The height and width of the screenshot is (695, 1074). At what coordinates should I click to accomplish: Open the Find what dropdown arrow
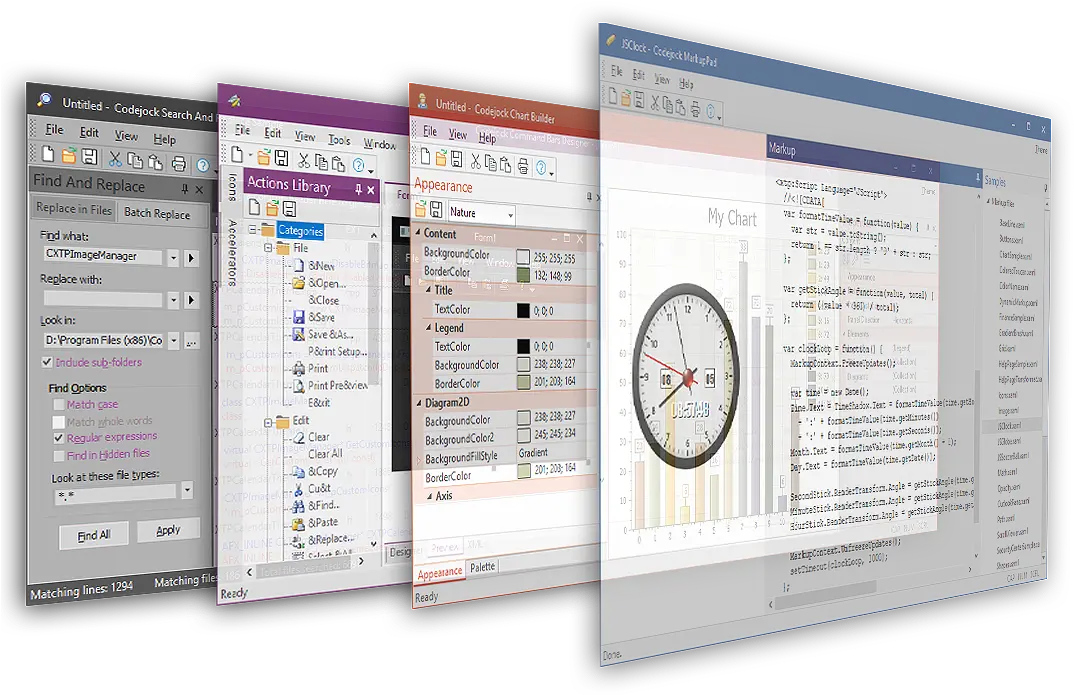pos(173,258)
